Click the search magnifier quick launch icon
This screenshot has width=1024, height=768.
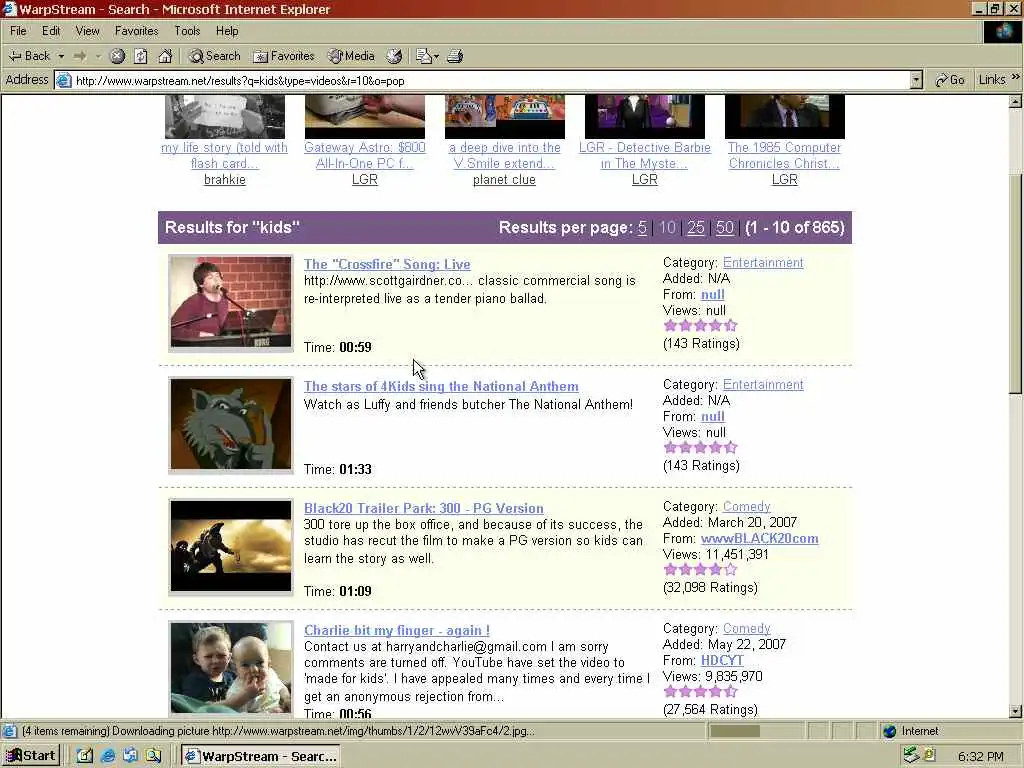[x=153, y=756]
